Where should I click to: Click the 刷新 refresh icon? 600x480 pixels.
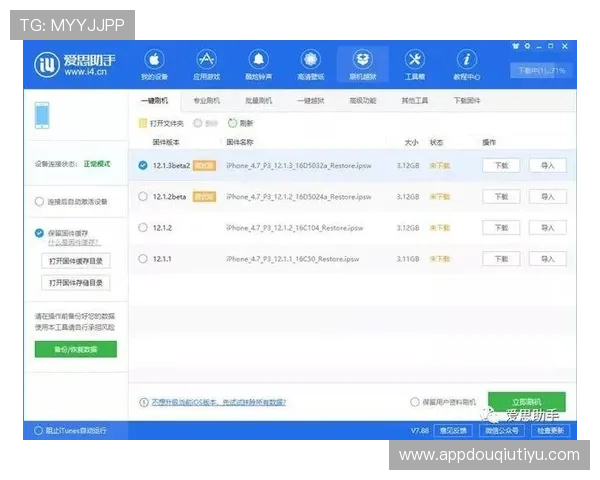pyautogui.click(x=232, y=123)
